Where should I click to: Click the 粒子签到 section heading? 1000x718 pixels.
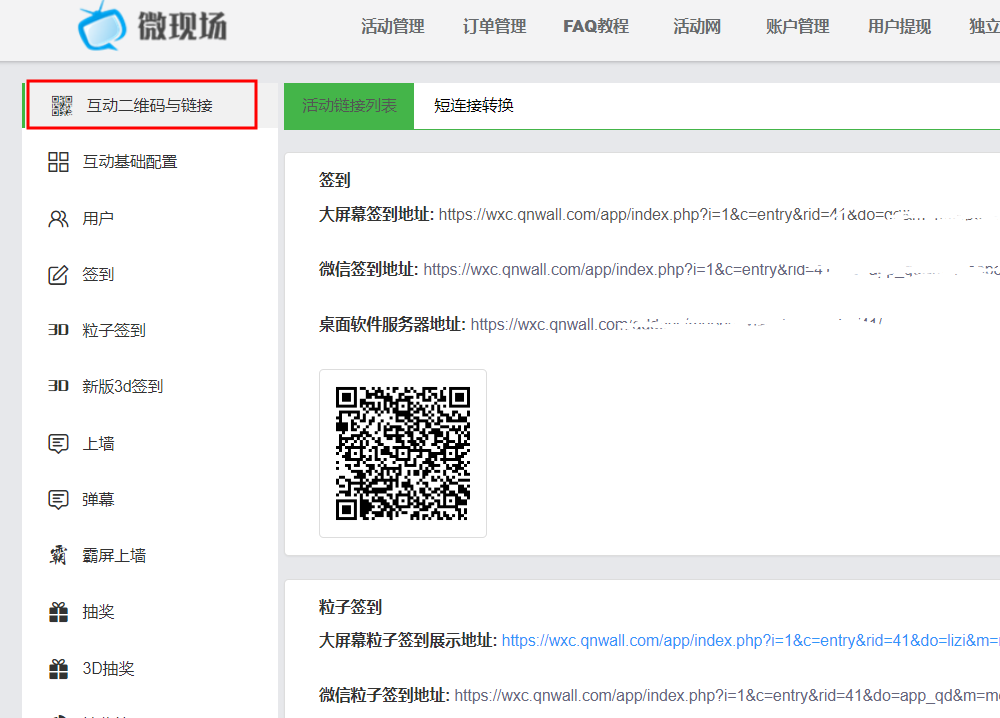coord(350,606)
